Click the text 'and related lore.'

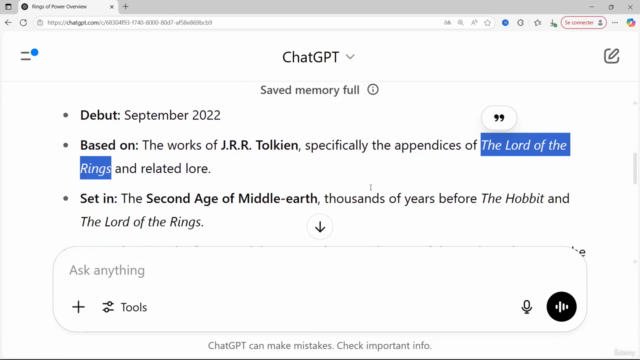point(163,169)
